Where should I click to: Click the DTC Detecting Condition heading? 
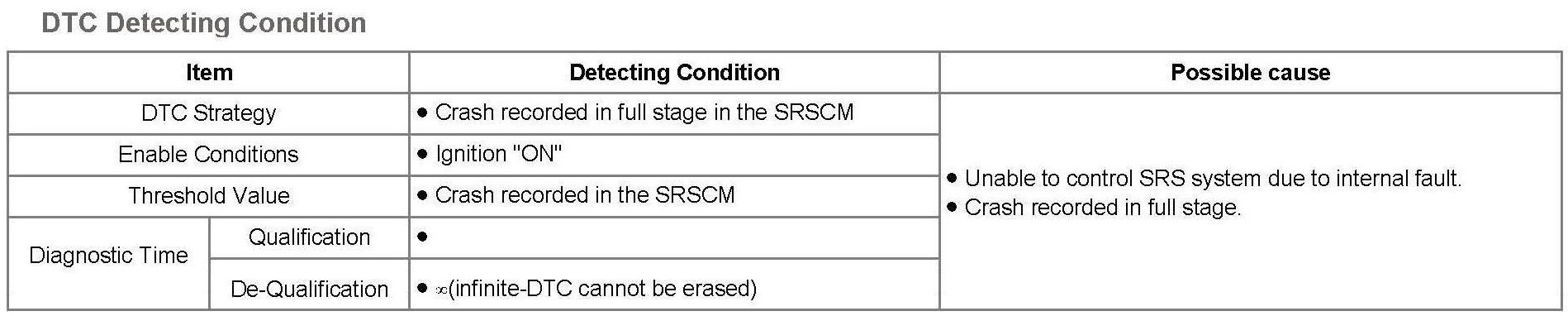(203, 22)
